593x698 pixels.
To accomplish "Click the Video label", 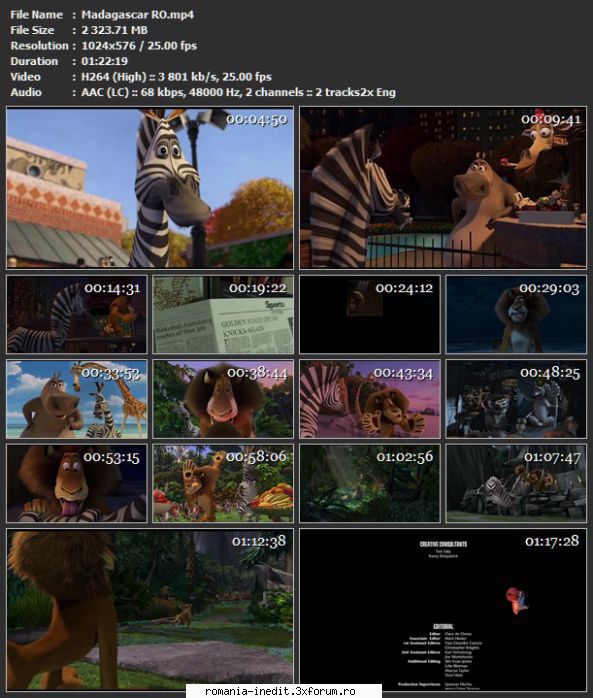I will (x=25, y=77).
